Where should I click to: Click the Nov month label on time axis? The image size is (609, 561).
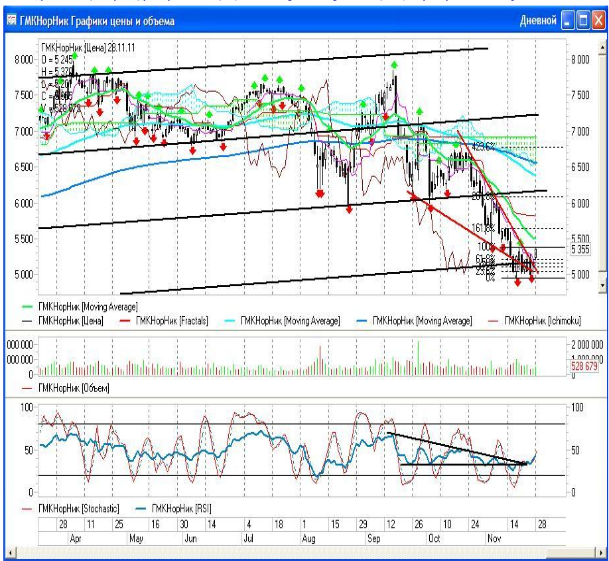coord(494,539)
